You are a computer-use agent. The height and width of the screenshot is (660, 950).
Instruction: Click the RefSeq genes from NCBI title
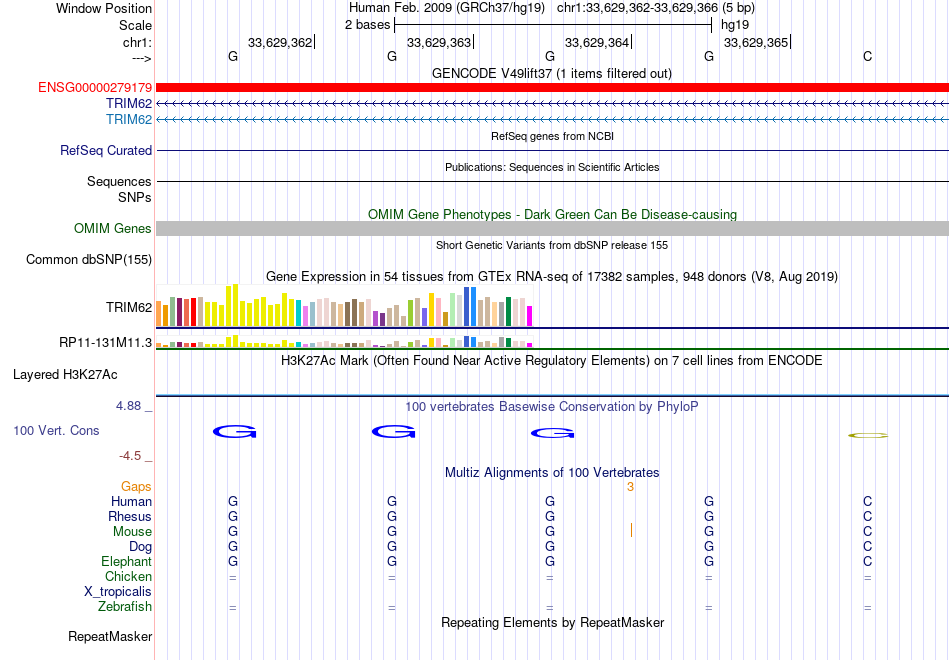coord(552,136)
